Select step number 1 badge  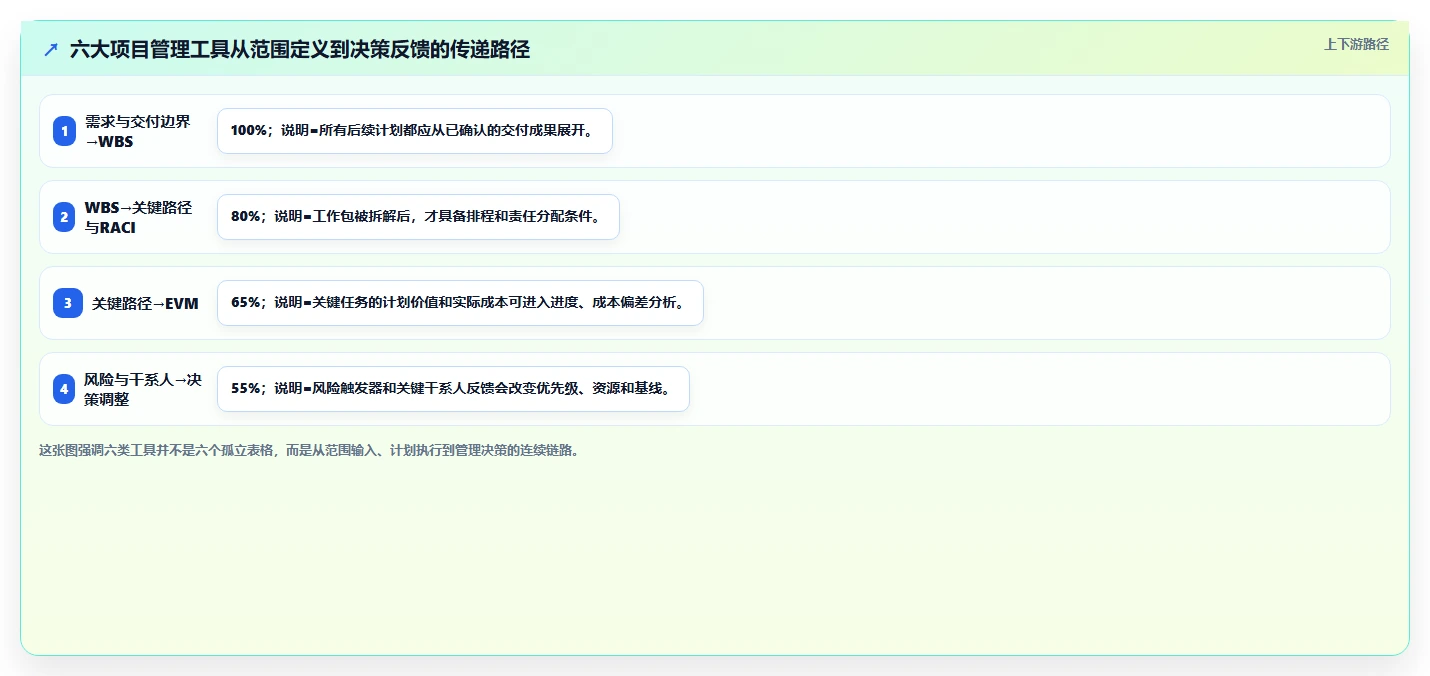coord(64,131)
